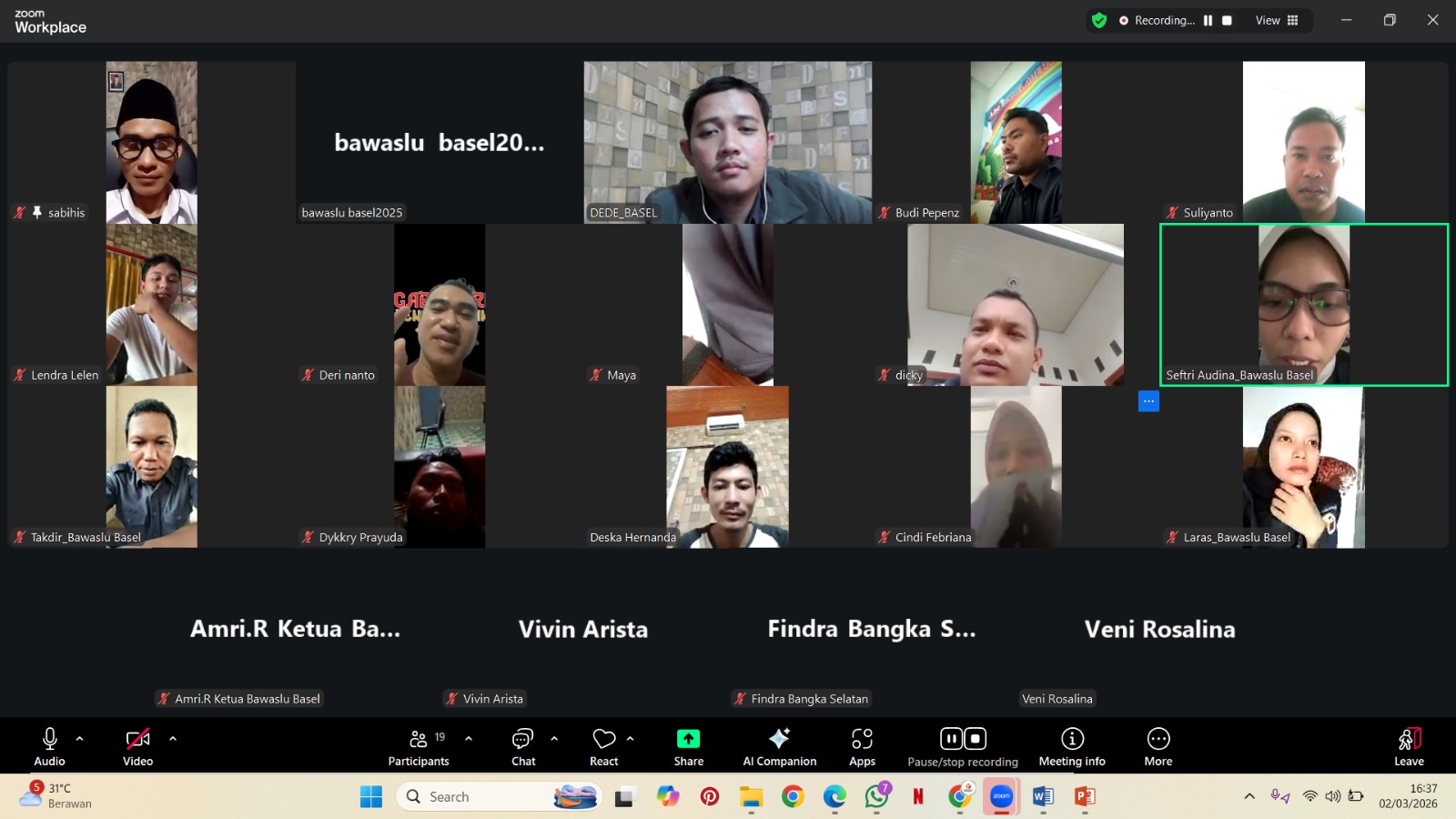Open the View layout menu
Viewport: 1456px width, 819px height.
click(x=1277, y=20)
